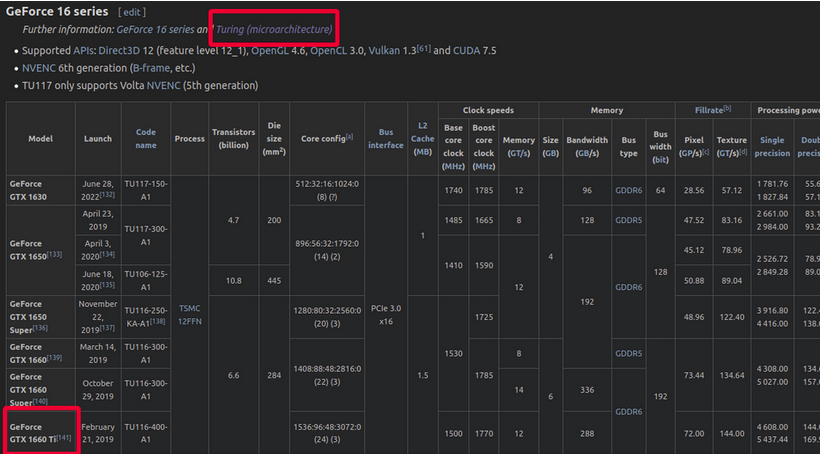Click the edit link beside GeForce 16 series heading
Image resolution: width=820 pixels, height=454 pixels.
pyautogui.click(x=132, y=12)
